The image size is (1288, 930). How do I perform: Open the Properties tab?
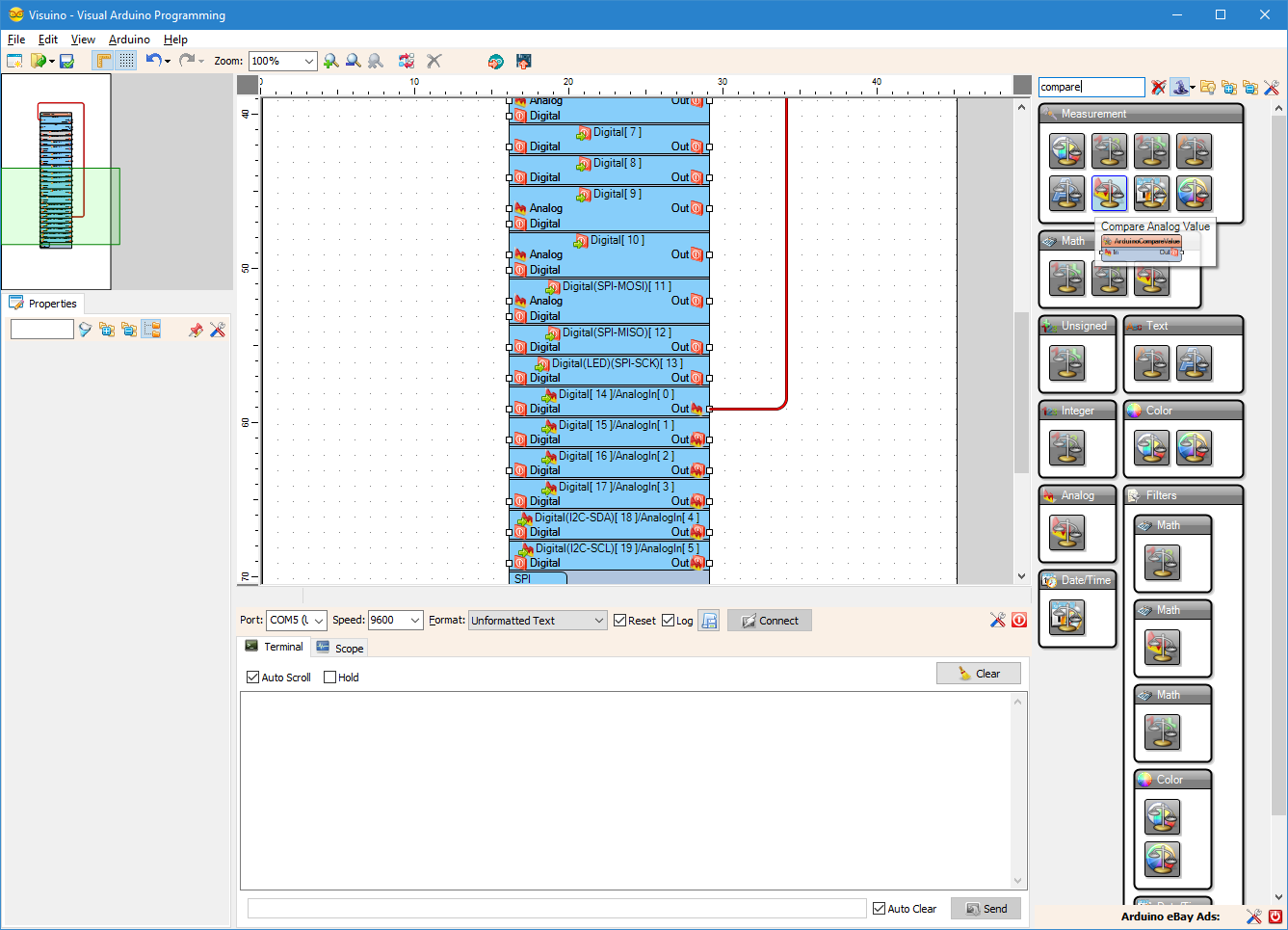pos(43,304)
